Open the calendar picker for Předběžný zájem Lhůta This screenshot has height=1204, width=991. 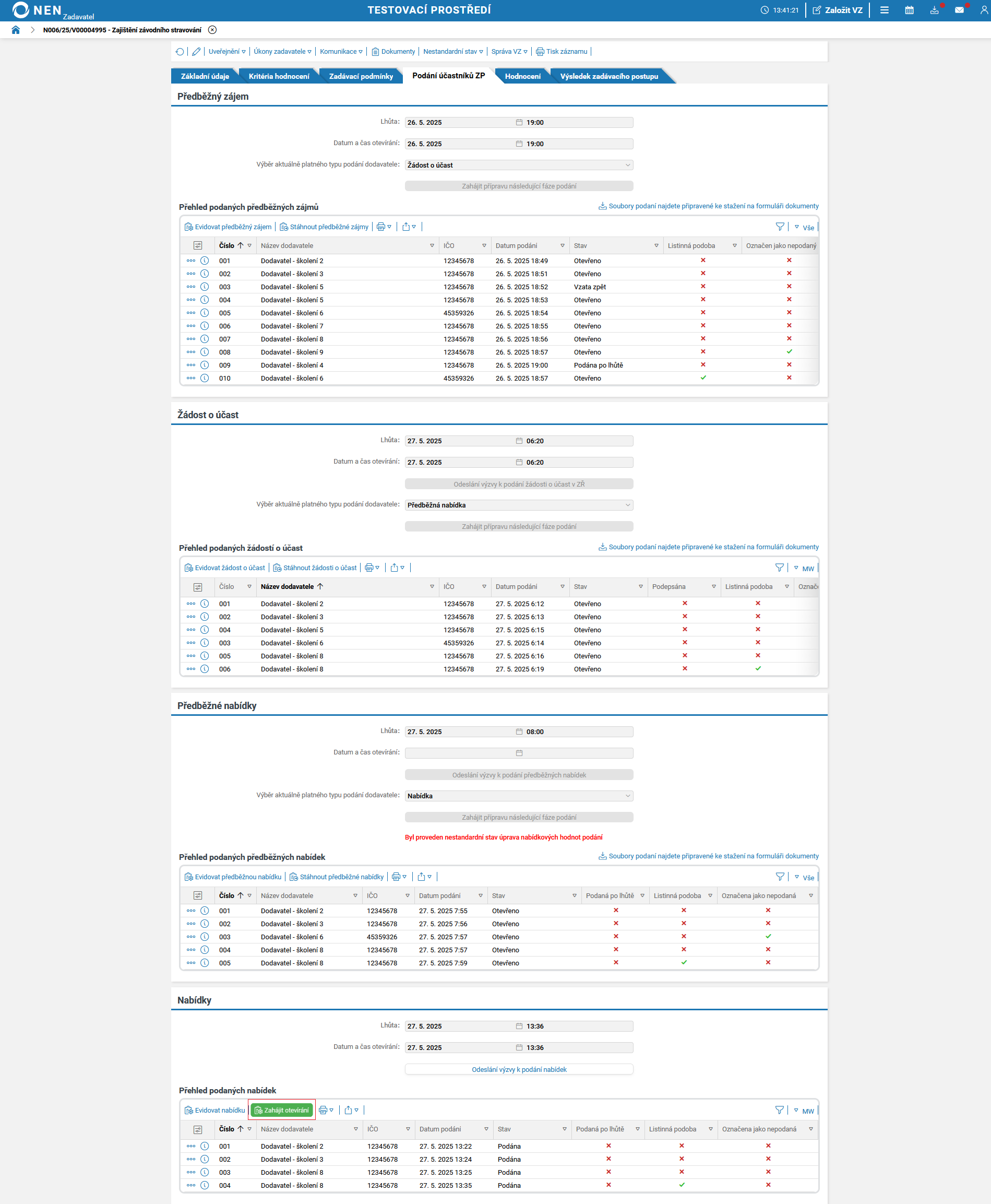(x=519, y=122)
